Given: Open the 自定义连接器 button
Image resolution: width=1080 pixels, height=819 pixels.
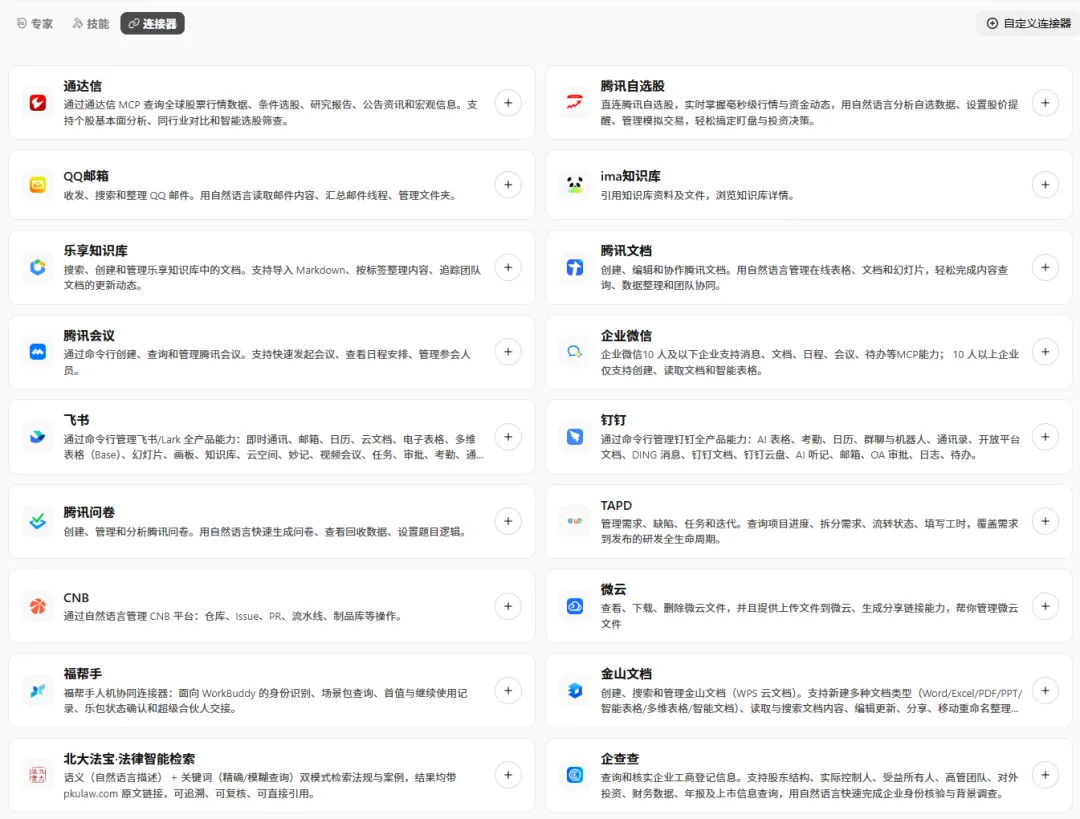Looking at the screenshot, I should [x=1028, y=23].
